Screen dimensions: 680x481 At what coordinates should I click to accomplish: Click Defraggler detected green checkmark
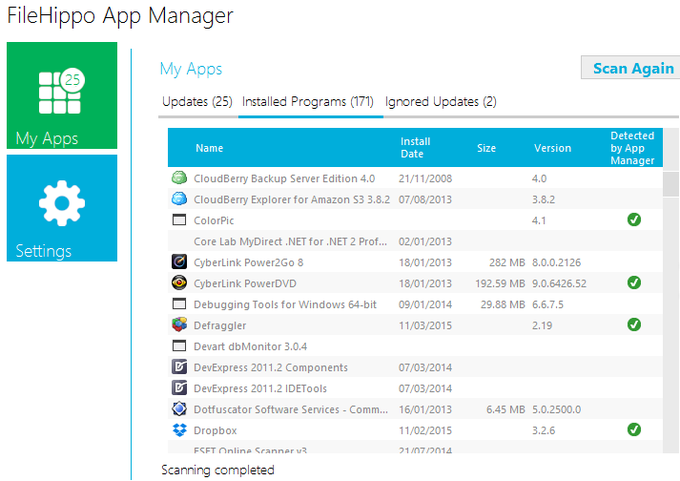coord(634,324)
